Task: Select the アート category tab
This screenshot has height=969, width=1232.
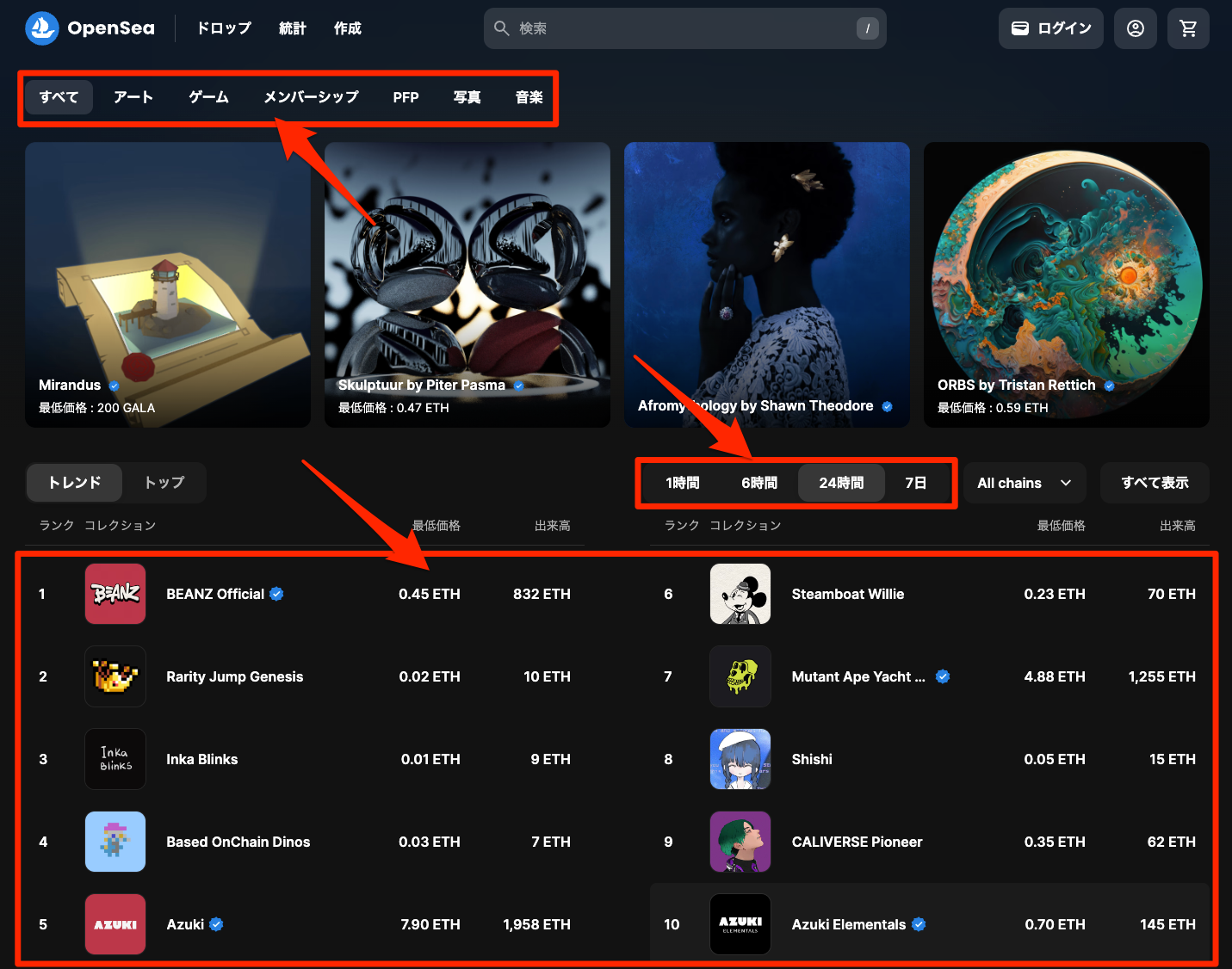Action: click(133, 97)
